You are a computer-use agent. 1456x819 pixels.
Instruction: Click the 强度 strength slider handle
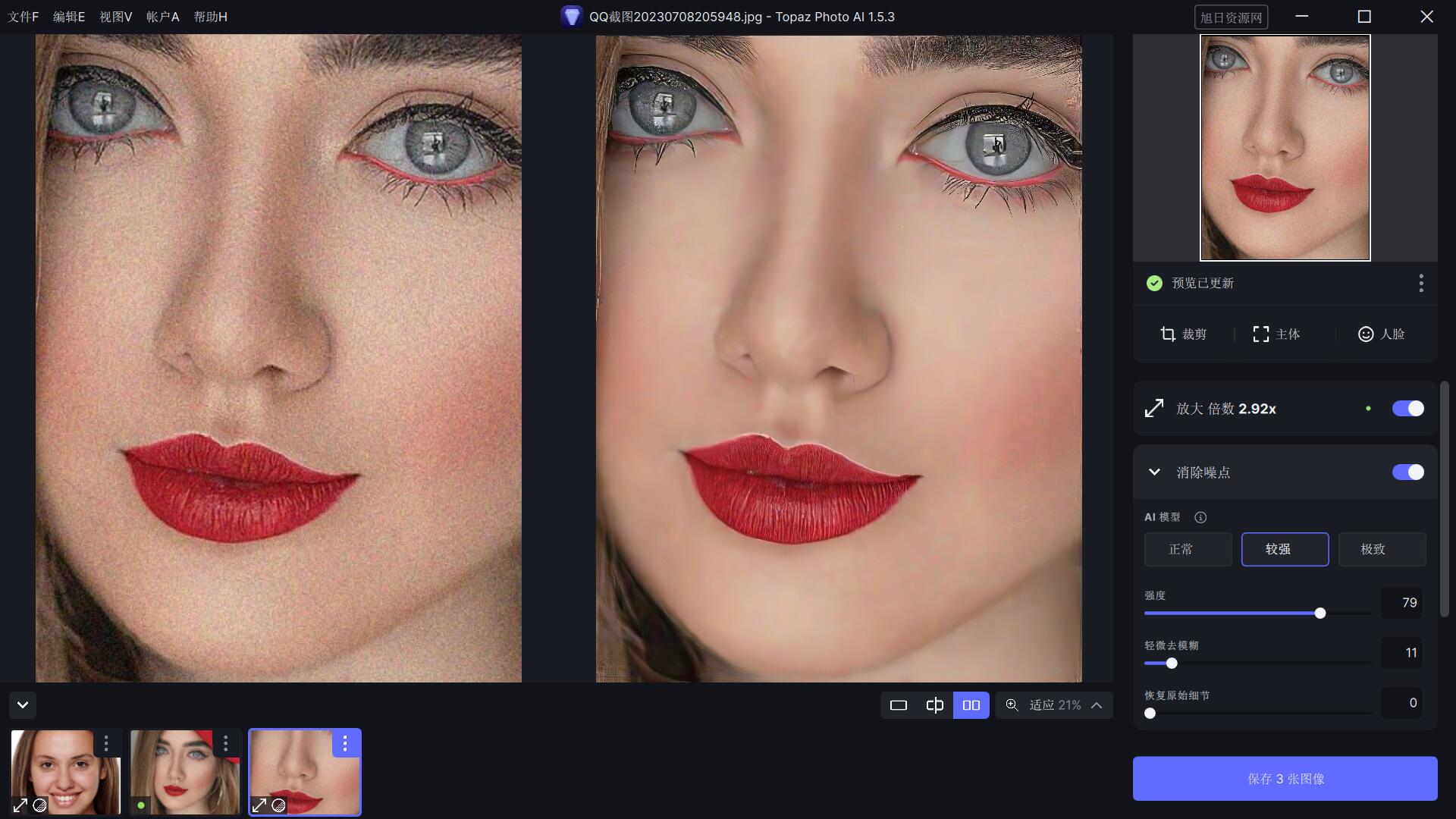1319,613
